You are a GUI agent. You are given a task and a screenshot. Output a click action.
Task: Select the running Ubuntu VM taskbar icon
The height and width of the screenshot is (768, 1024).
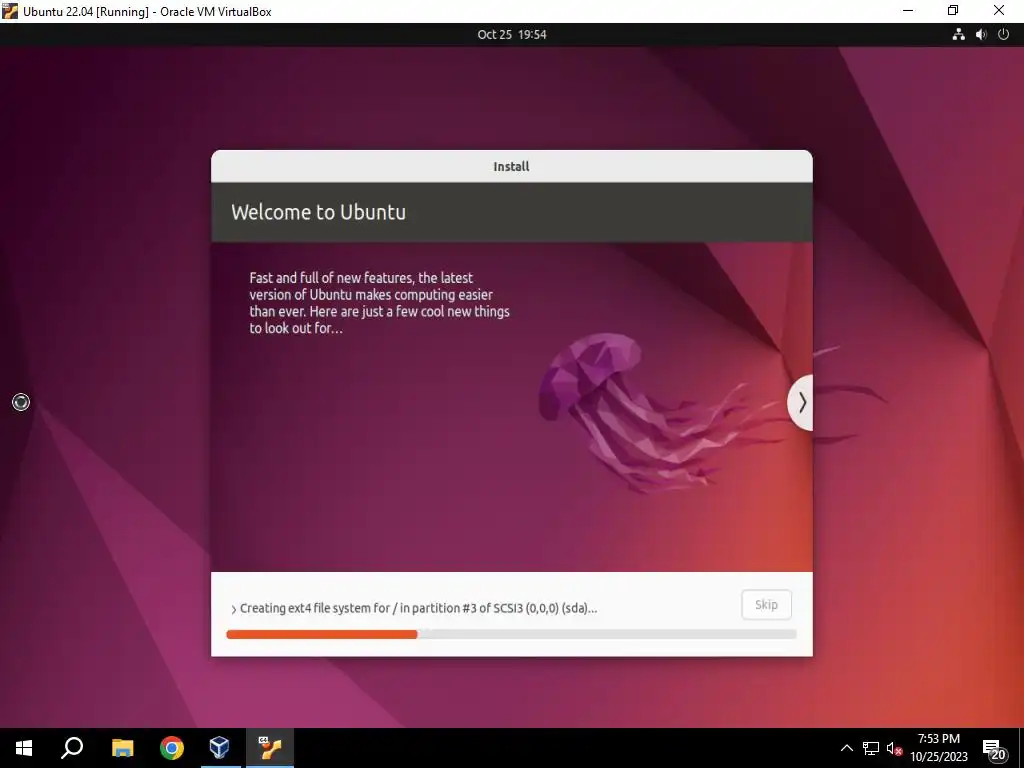[x=270, y=748]
